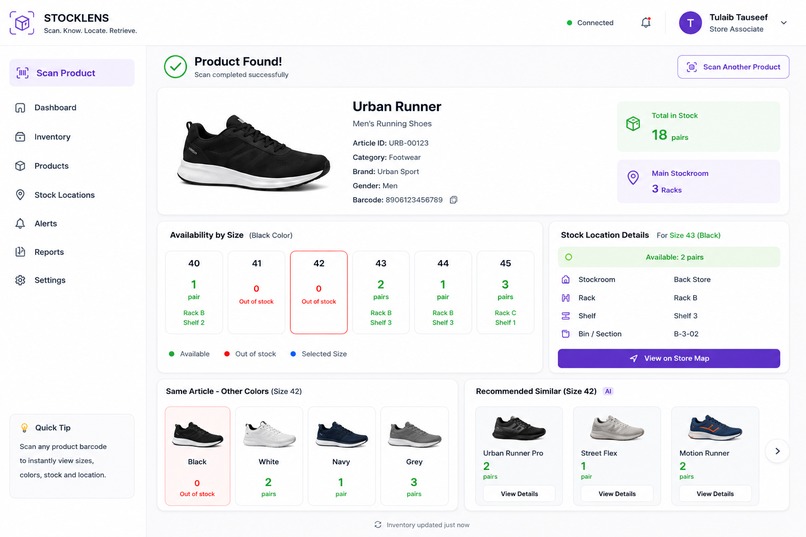This screenshot has width=806, height=537.
Task: Choose the size 43 availability card
Action: coord(381,292)
